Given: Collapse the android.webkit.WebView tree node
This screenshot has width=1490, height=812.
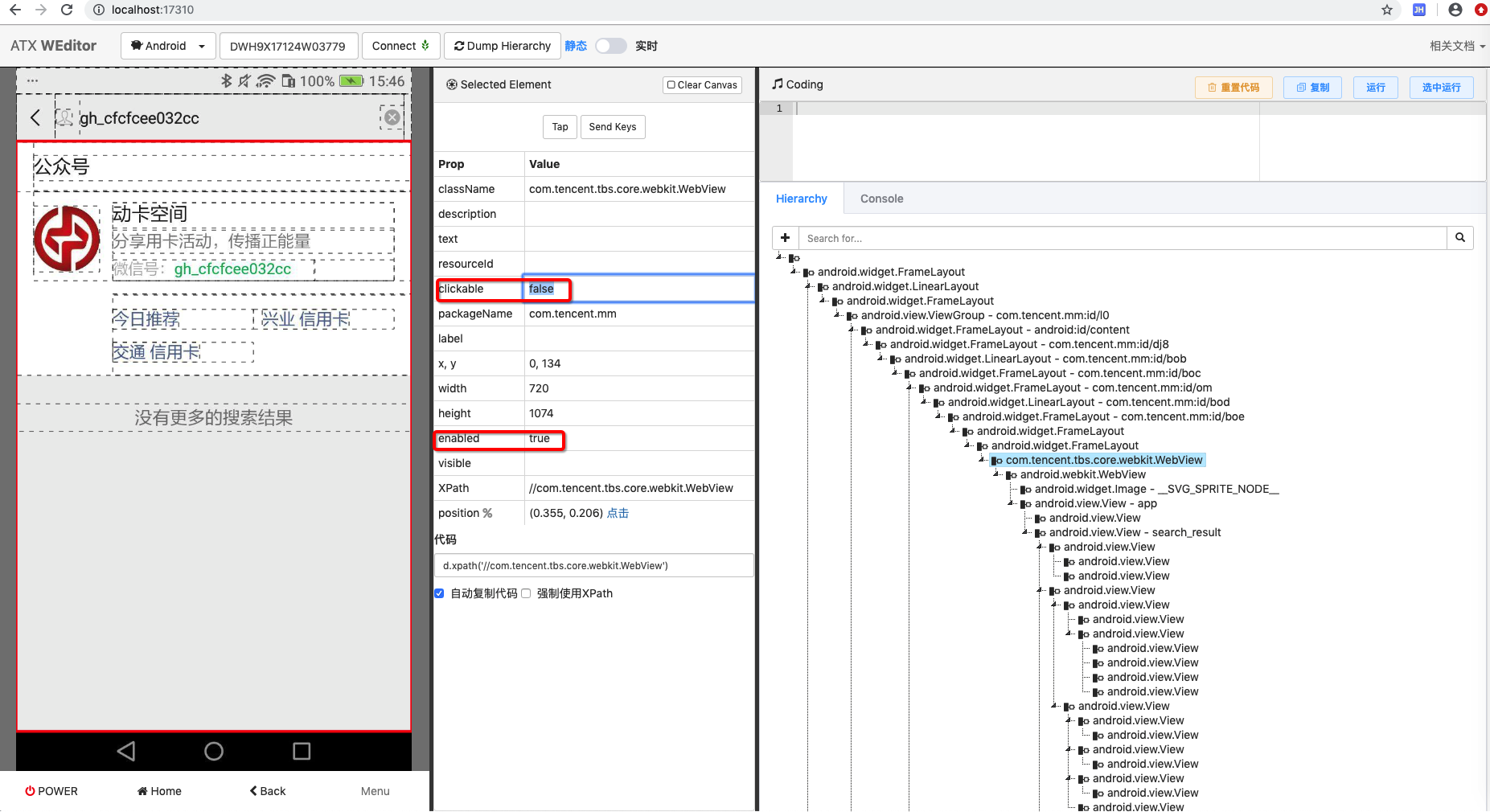Looking at the screenshot, I should (x=998, y=474).
